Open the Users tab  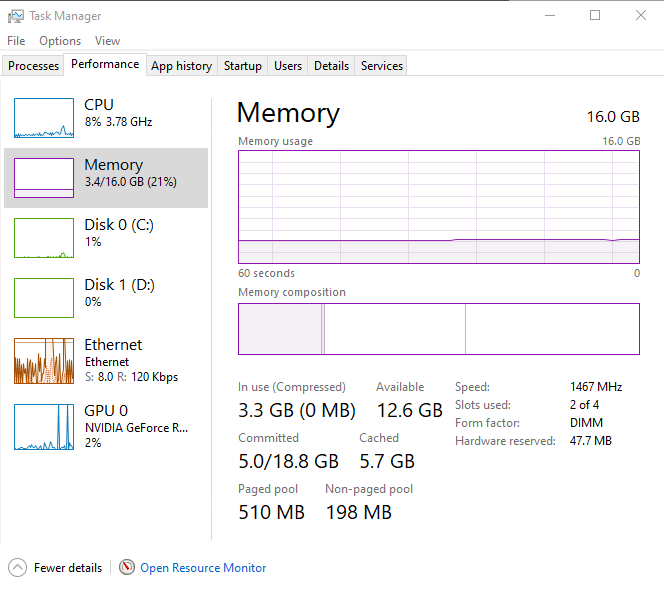288,66
